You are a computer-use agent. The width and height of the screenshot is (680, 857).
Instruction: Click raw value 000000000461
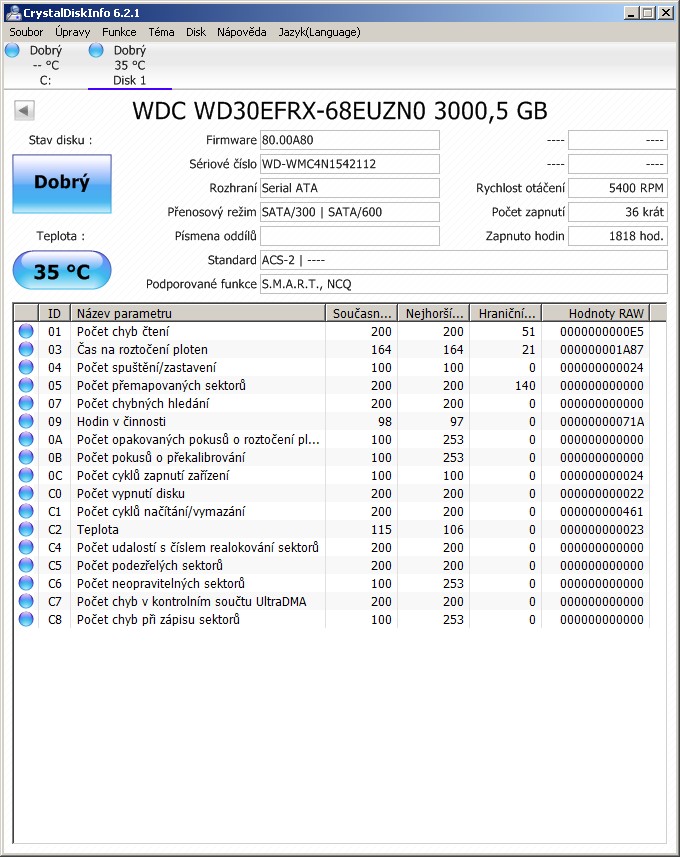click(x=602, y=512)
